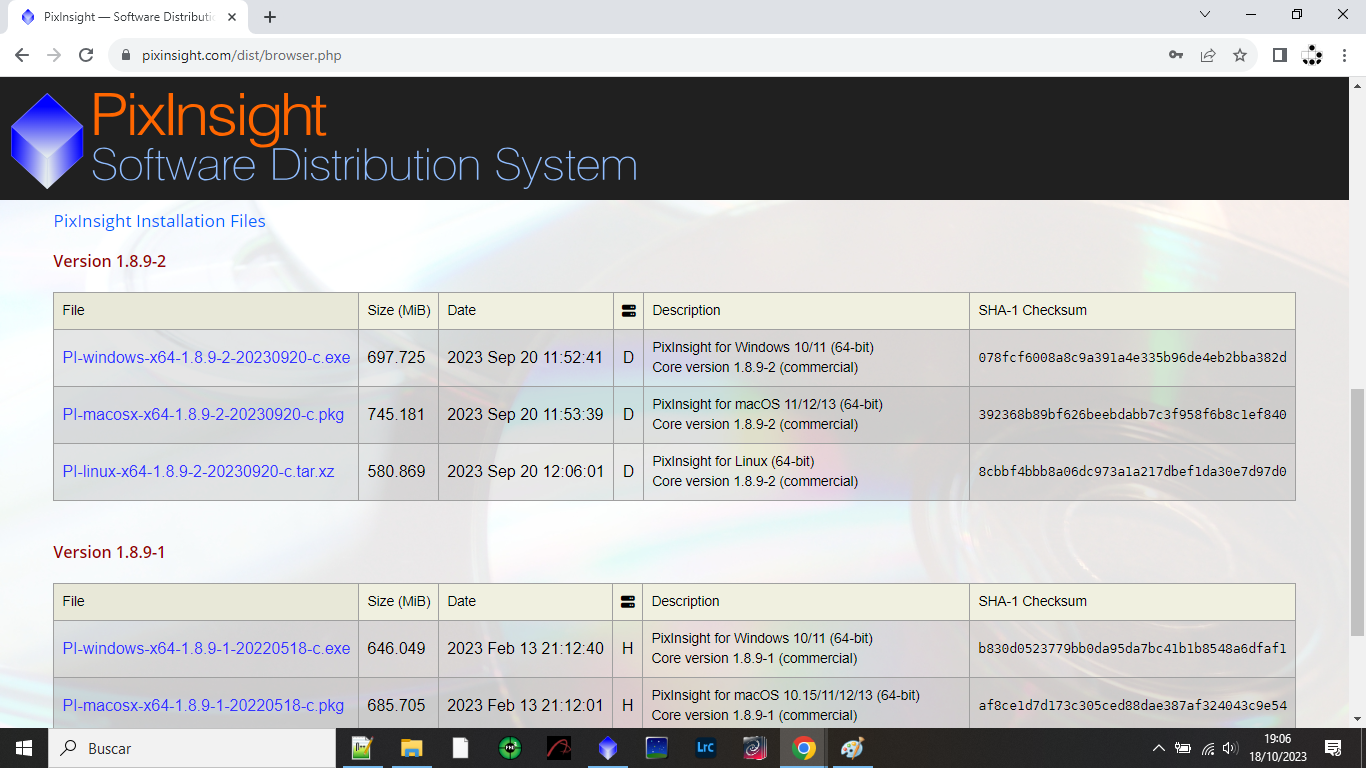Show hidden system tray icons
The height and width of the screenshot is (768, 1366).
1158,748
